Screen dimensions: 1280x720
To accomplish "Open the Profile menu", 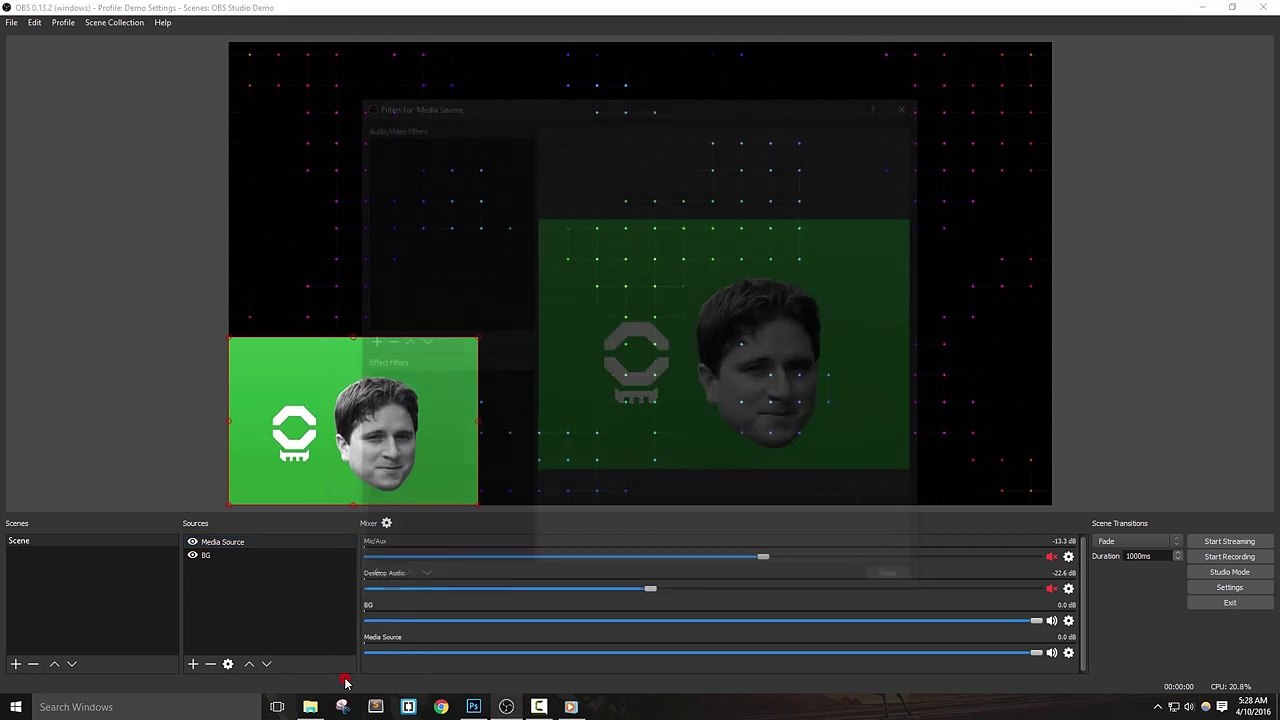I will pos(63,22).
